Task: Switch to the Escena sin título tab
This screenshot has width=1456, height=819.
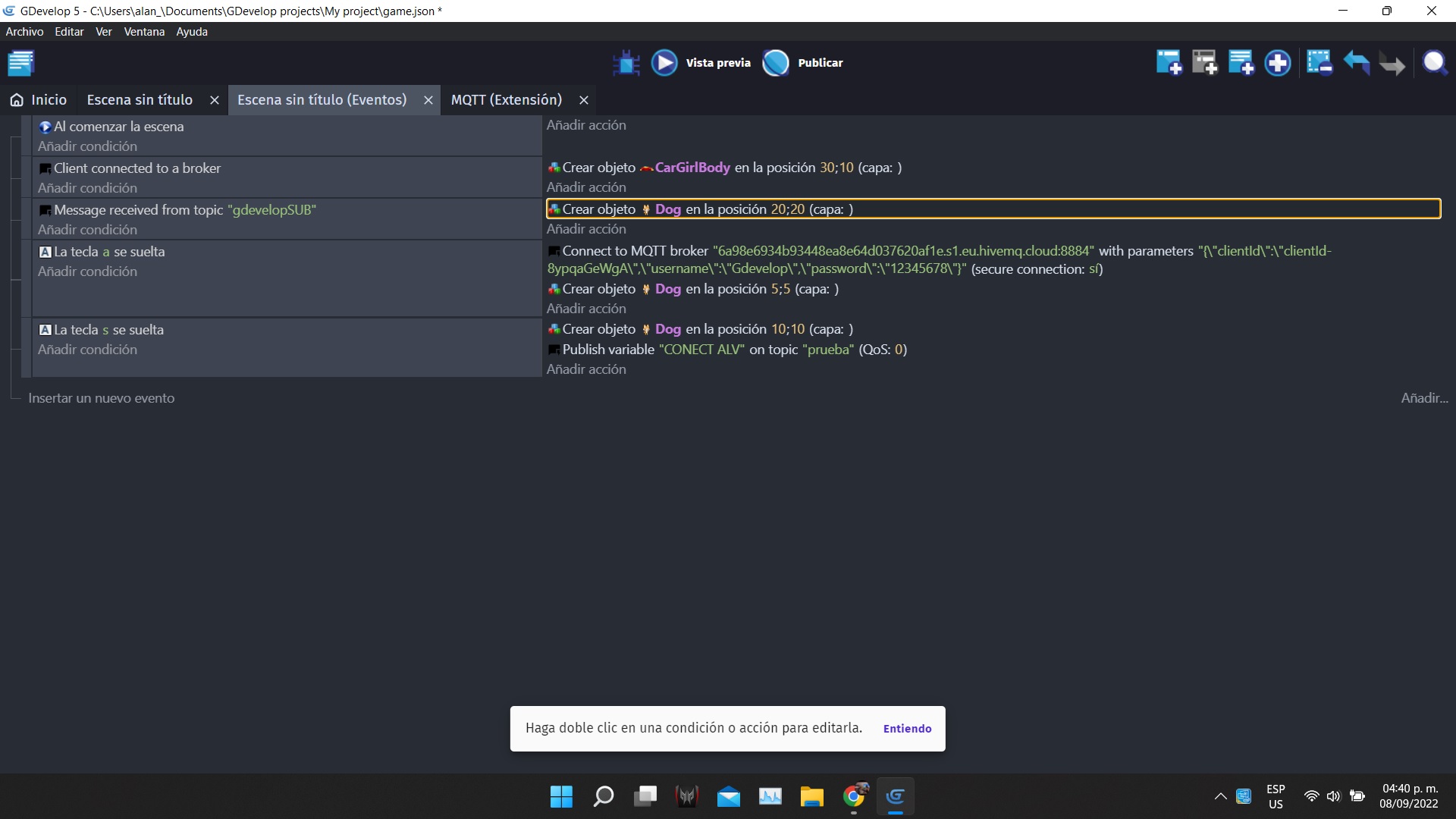Action: [140, 100]
